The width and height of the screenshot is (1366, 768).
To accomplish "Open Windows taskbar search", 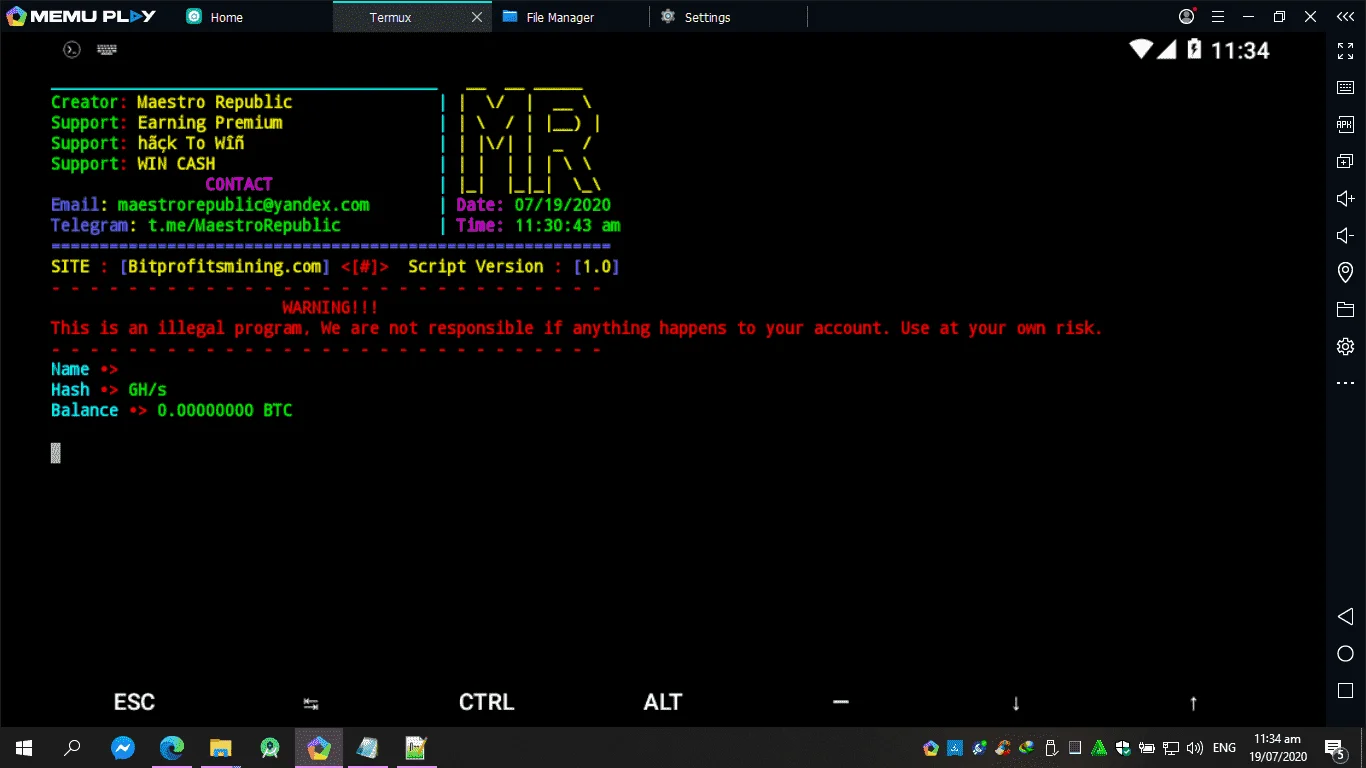I will 72,748.
